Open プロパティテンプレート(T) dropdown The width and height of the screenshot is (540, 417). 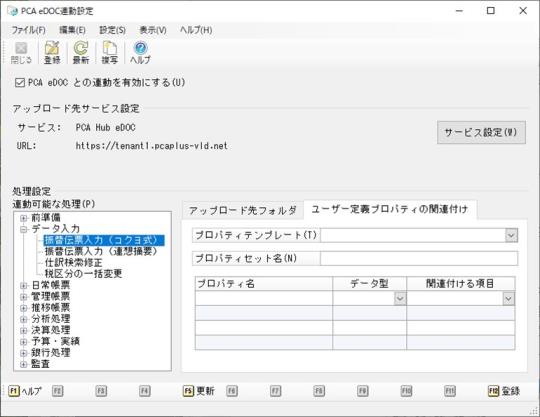[511, 236]
